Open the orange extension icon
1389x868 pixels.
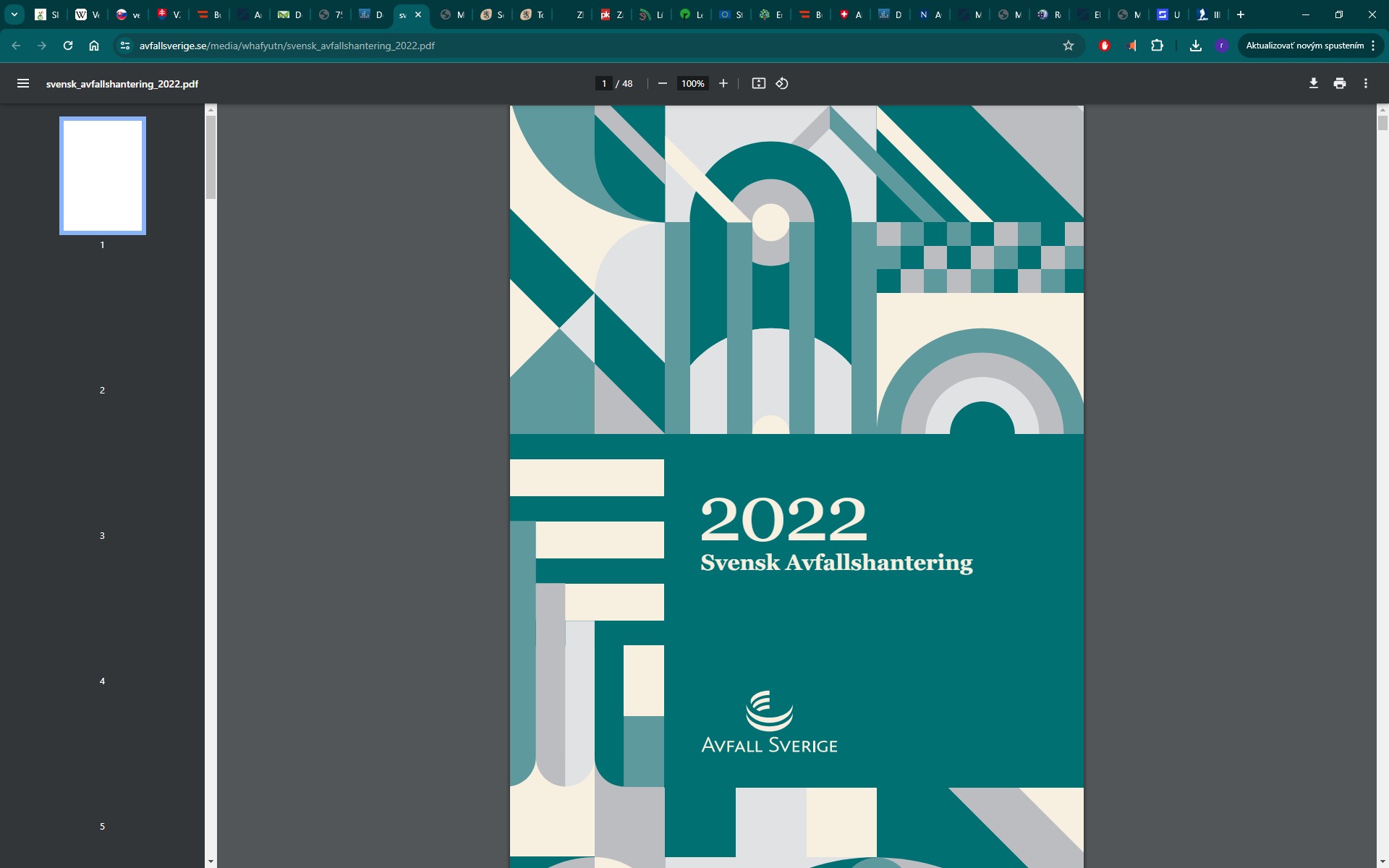tap(1131, 46)
